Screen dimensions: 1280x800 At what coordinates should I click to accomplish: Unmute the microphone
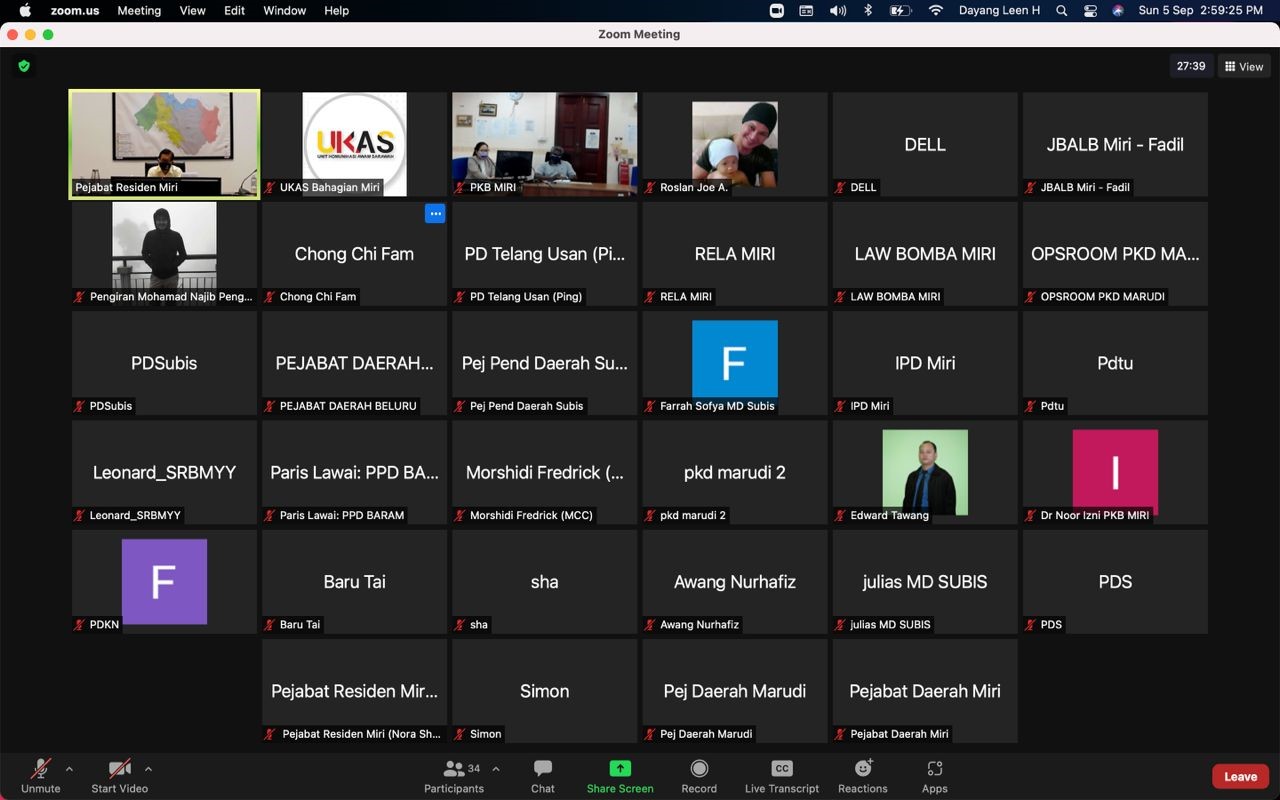pyautogui.click(x=41, y=769)
